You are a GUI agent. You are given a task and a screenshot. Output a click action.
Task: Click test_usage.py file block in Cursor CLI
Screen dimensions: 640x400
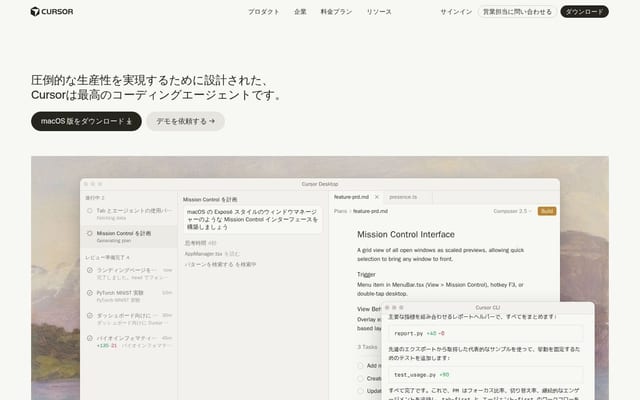point(486,375)
